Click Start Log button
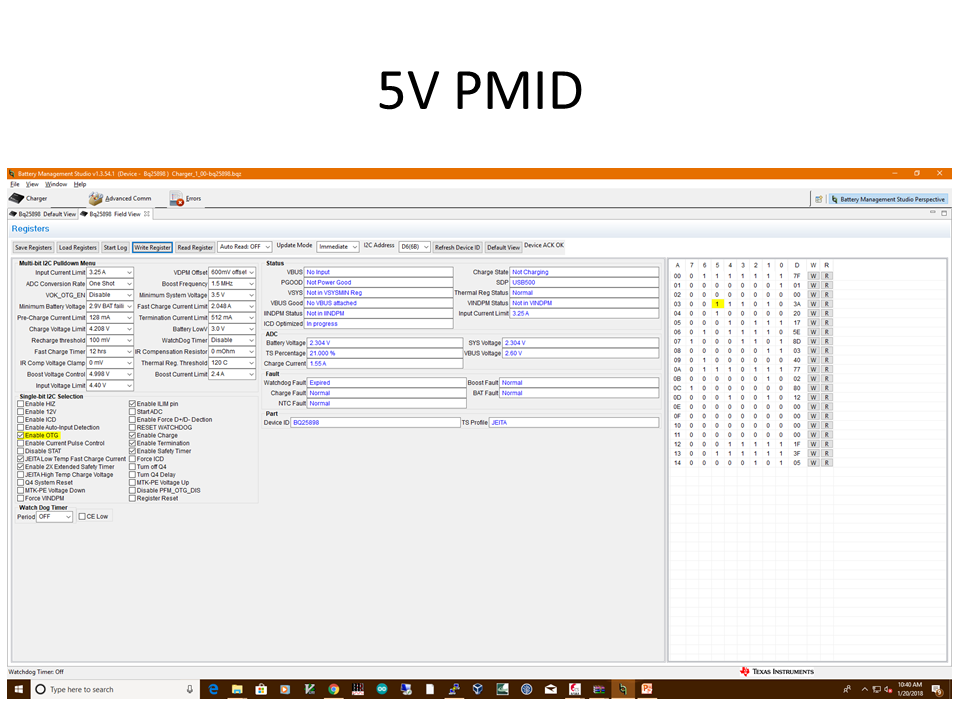The width and height of the screenshot is (960, 720). coord(115,247)
